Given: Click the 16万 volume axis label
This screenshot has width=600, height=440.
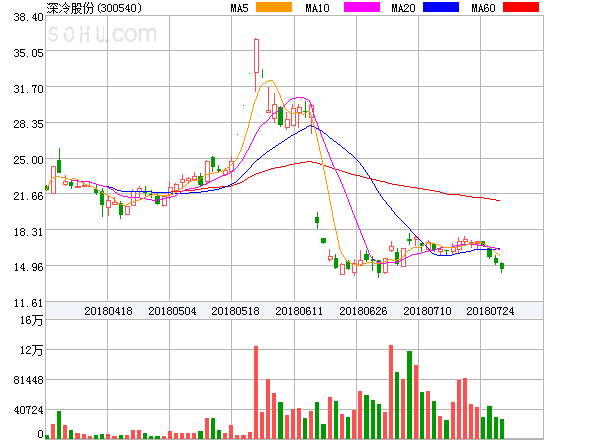Looking at the screenshot, I should pyautogui.click(x=31, y=320).
